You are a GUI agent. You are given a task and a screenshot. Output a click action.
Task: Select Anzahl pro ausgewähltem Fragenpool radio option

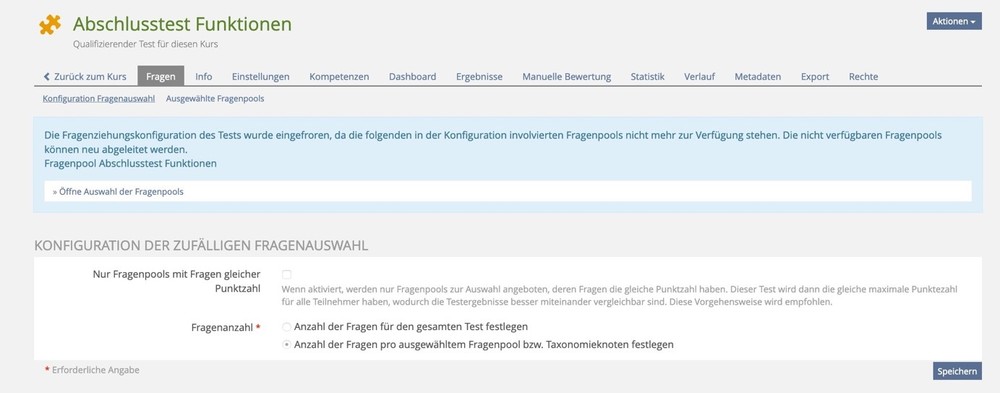coord(286,345)
